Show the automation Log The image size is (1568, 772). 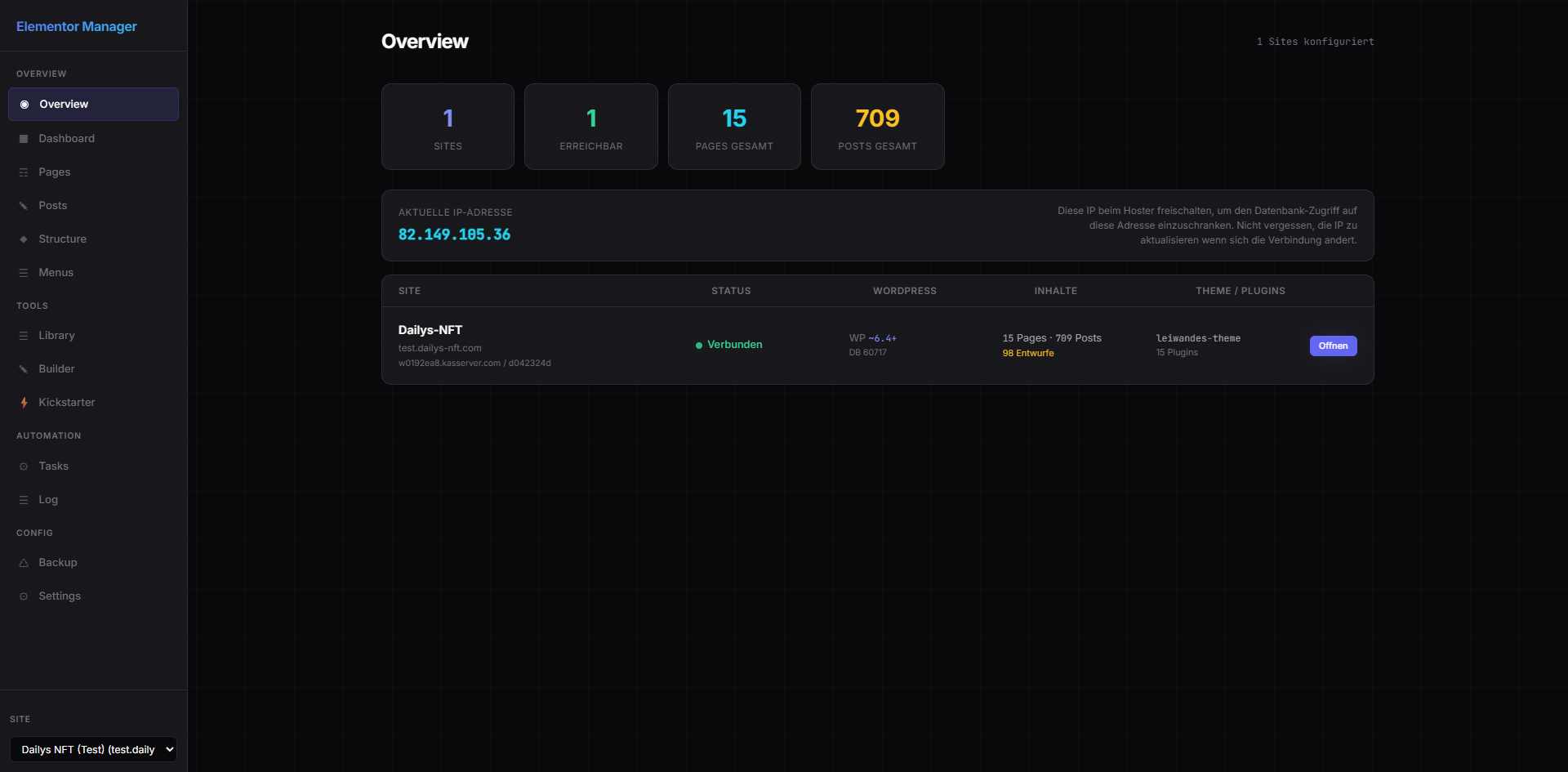[48, 500]
